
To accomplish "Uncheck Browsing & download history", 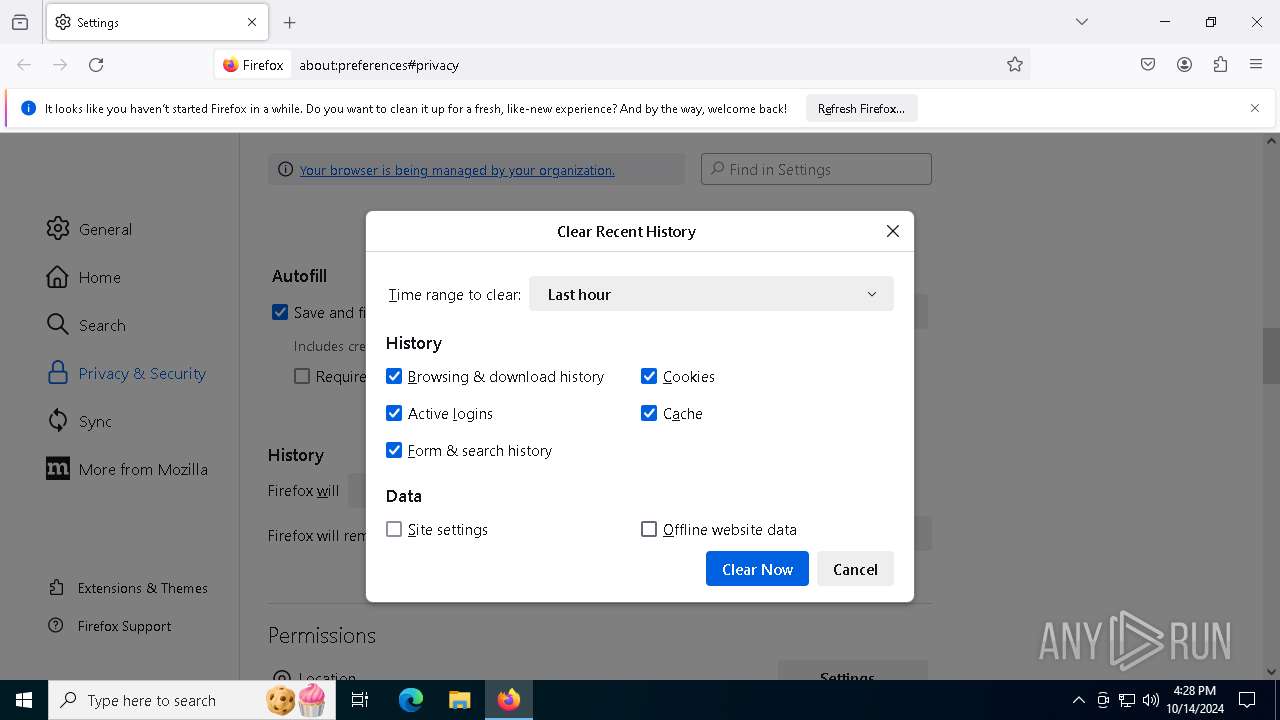I will point(394,376).
